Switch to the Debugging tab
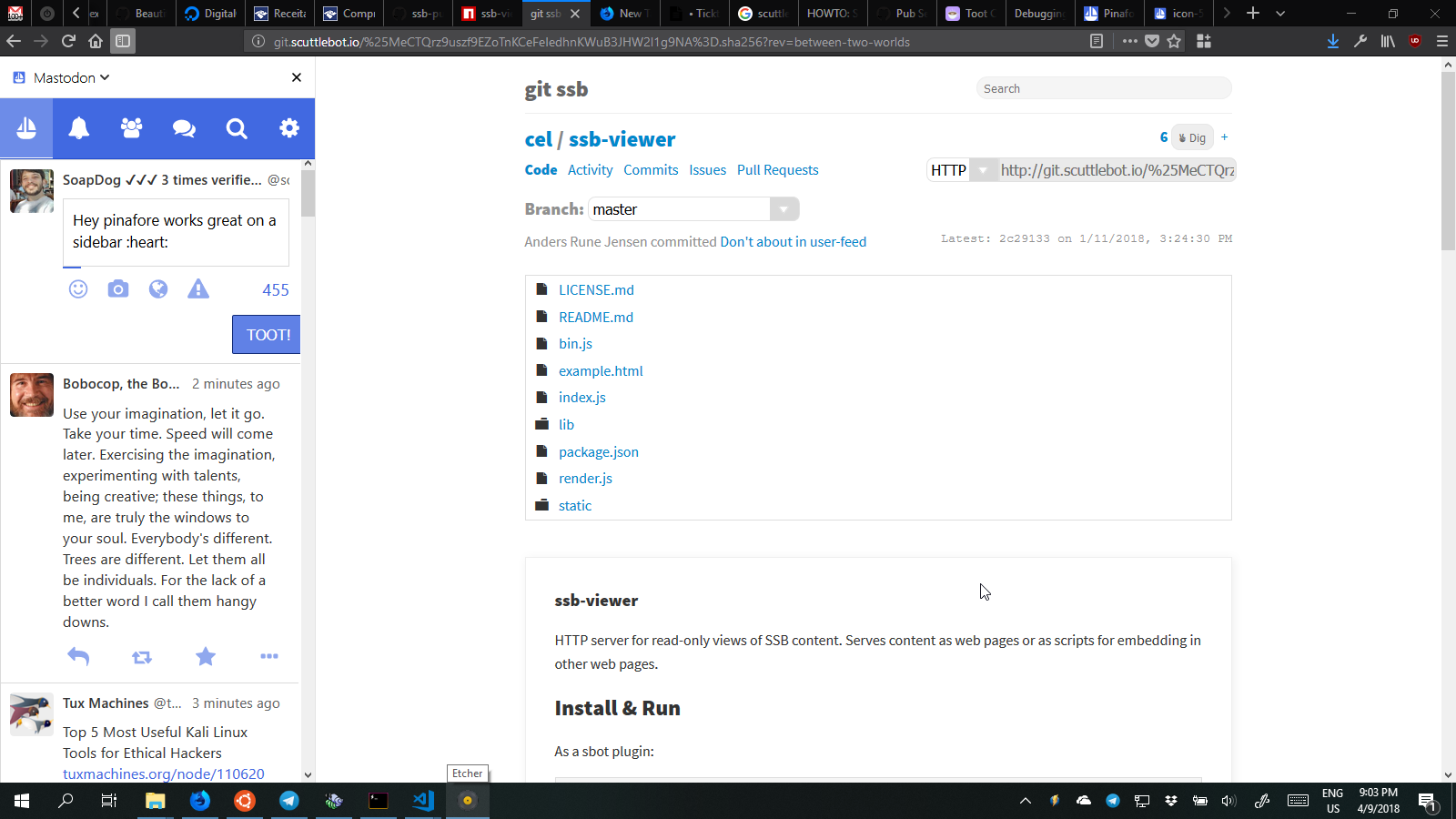 (1040, 13)
